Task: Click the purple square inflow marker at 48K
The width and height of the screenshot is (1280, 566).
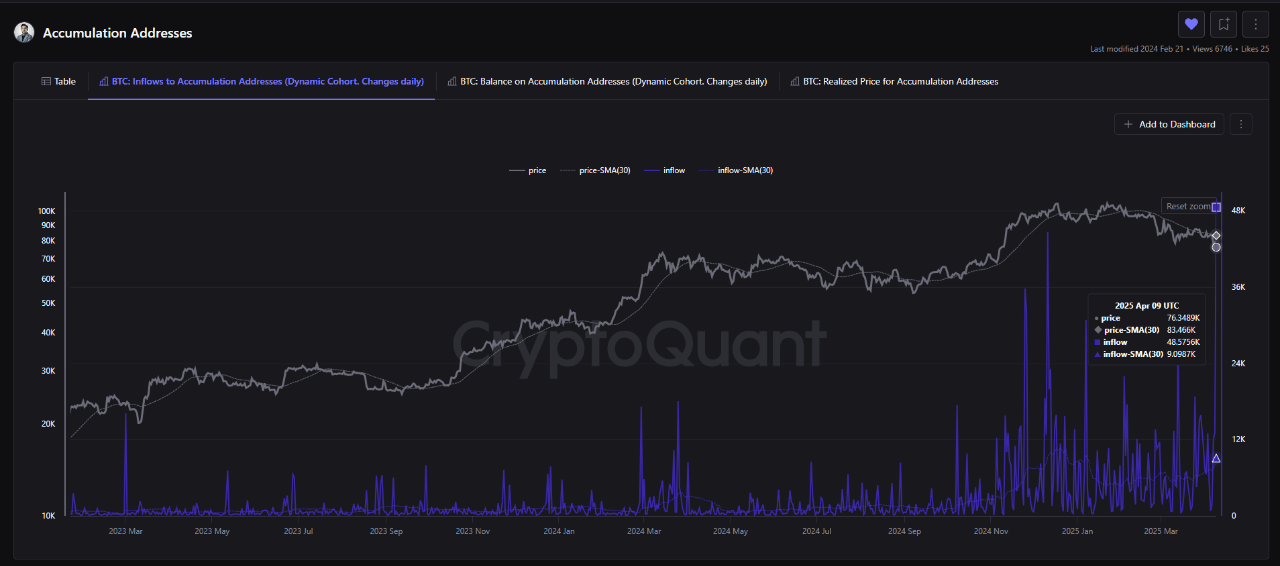Action: pyautogui.click(x=1216, y=207)
